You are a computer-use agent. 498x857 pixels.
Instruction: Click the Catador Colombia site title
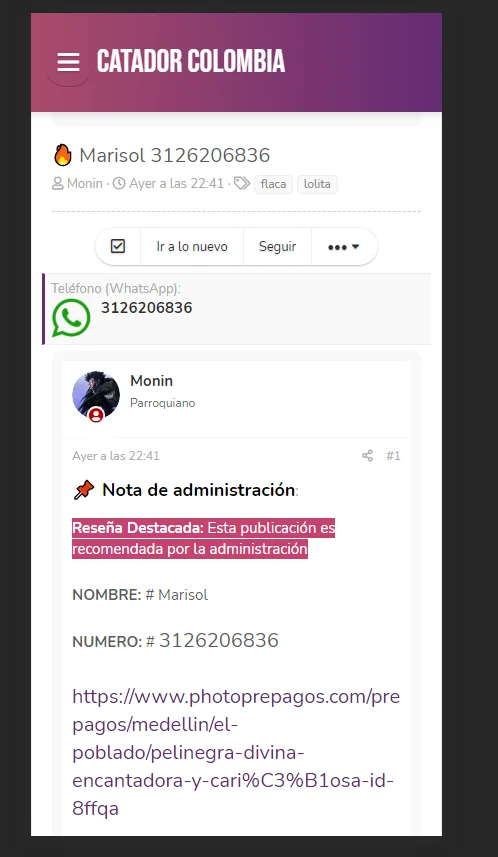tap(191, 61)
